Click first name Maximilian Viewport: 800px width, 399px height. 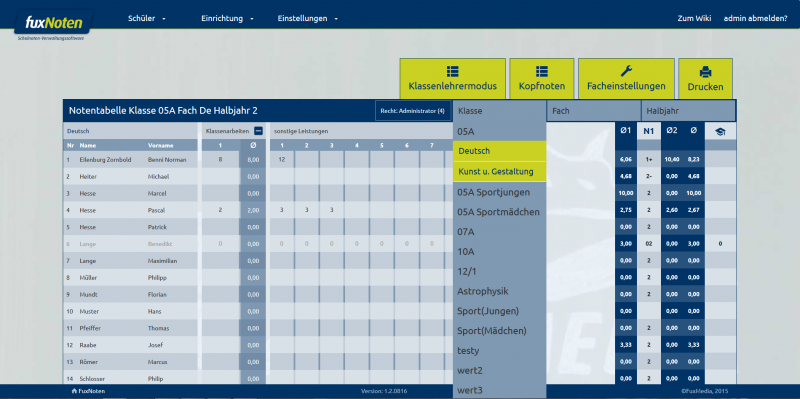(161, 261)
